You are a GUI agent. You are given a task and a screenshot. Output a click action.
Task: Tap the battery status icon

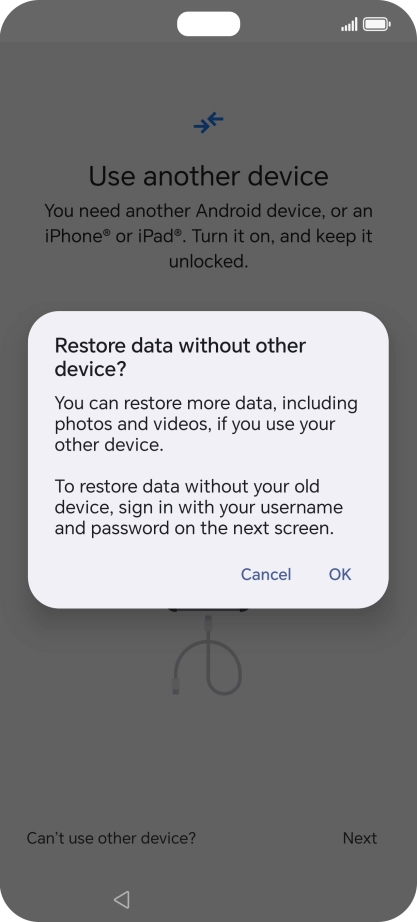click(x=376, y=24)
